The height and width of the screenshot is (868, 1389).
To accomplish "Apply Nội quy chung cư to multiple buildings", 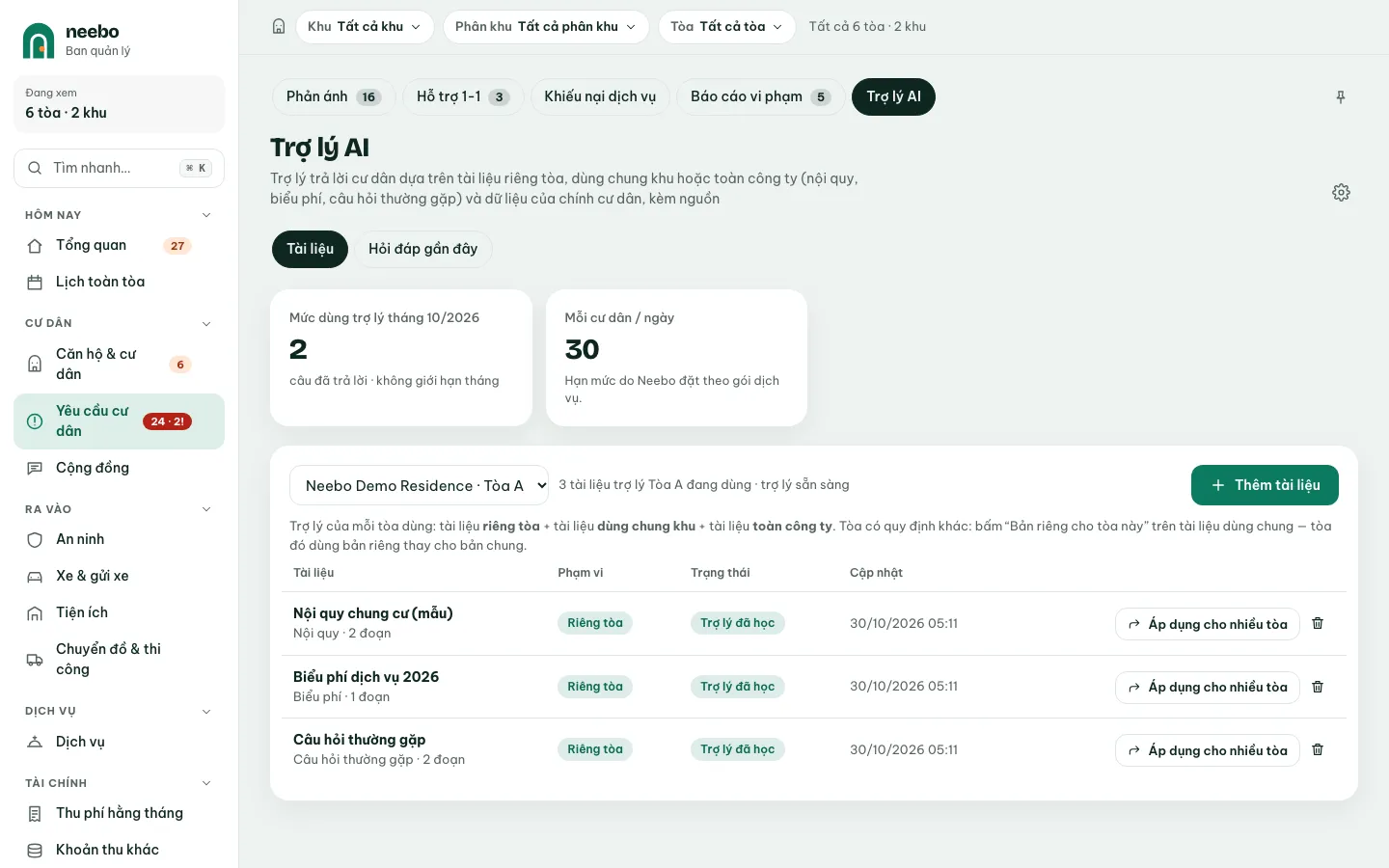I will [x=1208, y=624].
